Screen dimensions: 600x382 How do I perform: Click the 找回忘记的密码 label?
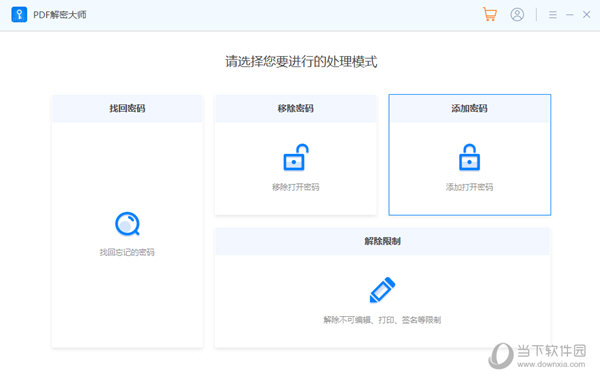click(x=127, y=252)
